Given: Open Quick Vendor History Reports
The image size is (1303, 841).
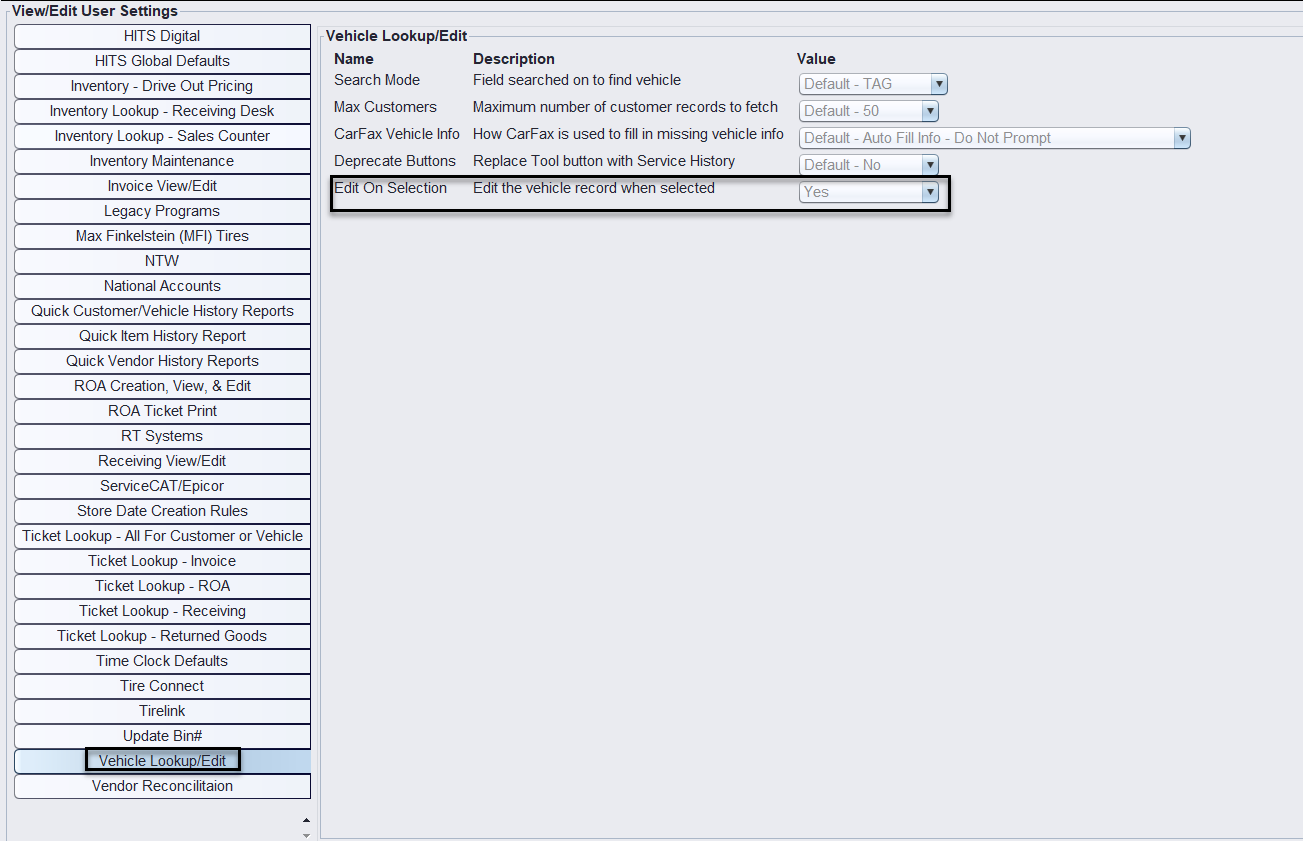Looking at the screenshot, I should click(162, 361).
